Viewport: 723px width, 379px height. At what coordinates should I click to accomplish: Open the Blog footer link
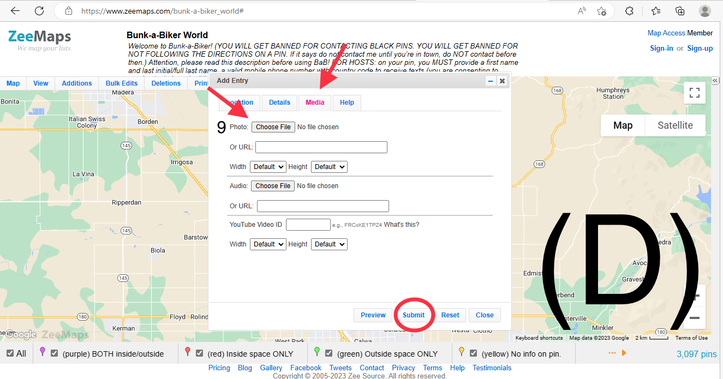[245, 367]
